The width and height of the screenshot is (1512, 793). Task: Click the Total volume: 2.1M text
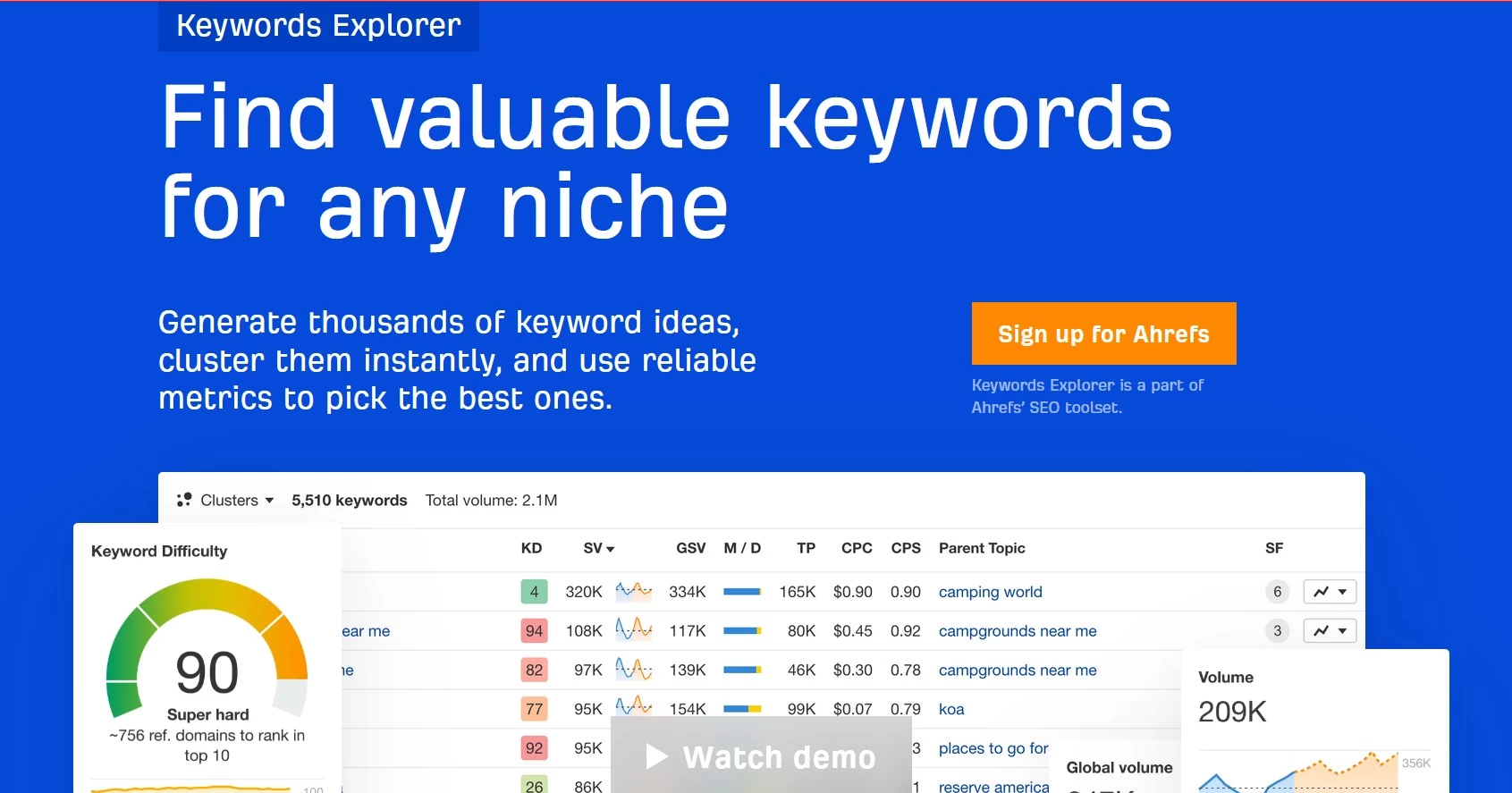point(491,500)
